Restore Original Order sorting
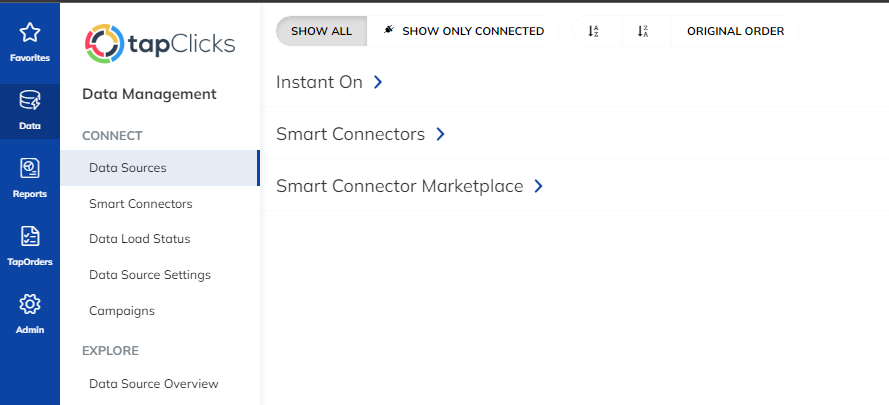The height and width of the screenshot is (405, 889). click(x=735, y=31)
